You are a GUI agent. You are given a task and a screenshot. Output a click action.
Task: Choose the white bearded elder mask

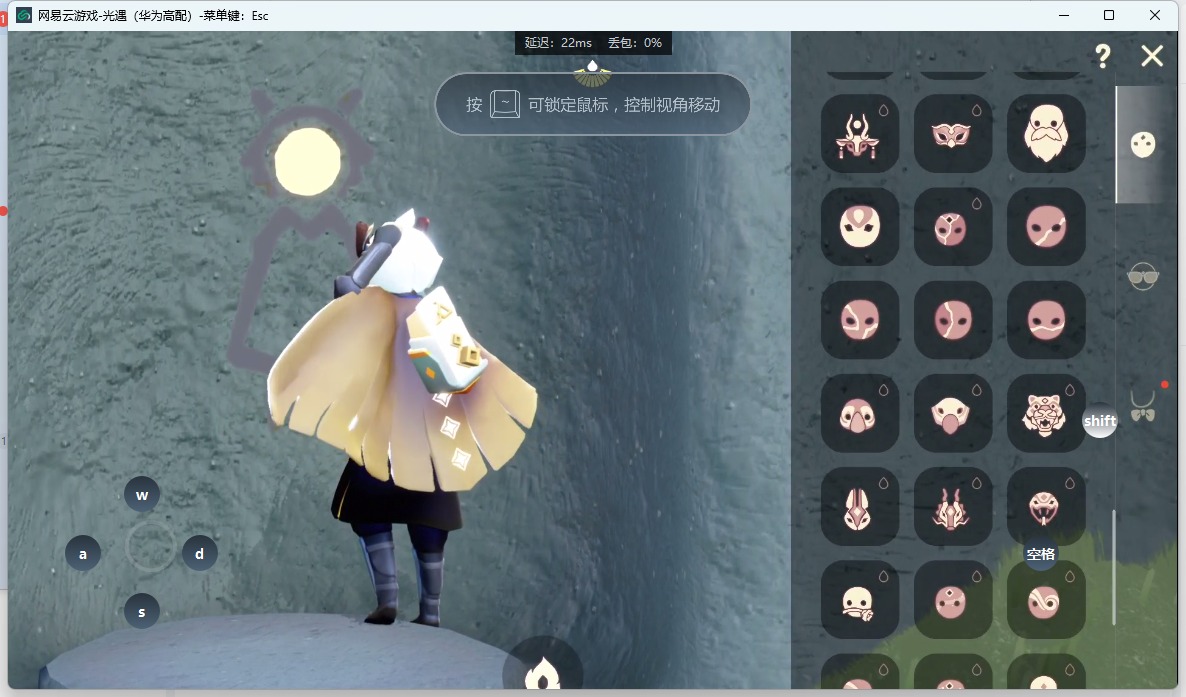point(1046,134)
